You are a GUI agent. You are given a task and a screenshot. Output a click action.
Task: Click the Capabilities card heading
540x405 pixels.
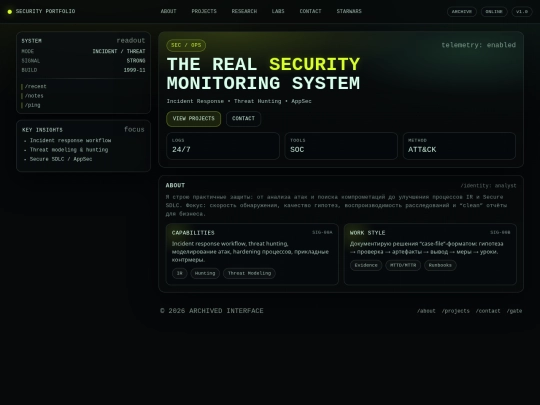click(193, 233)
